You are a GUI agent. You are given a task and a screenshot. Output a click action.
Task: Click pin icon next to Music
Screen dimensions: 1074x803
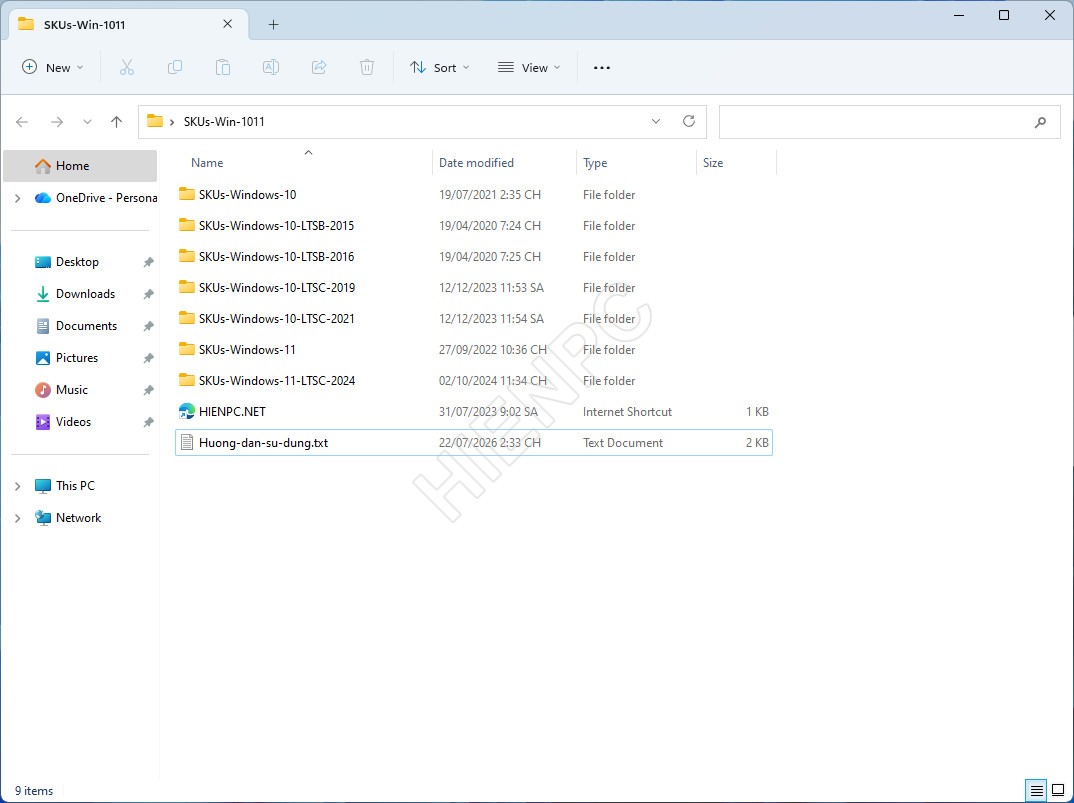click(148, 391)
